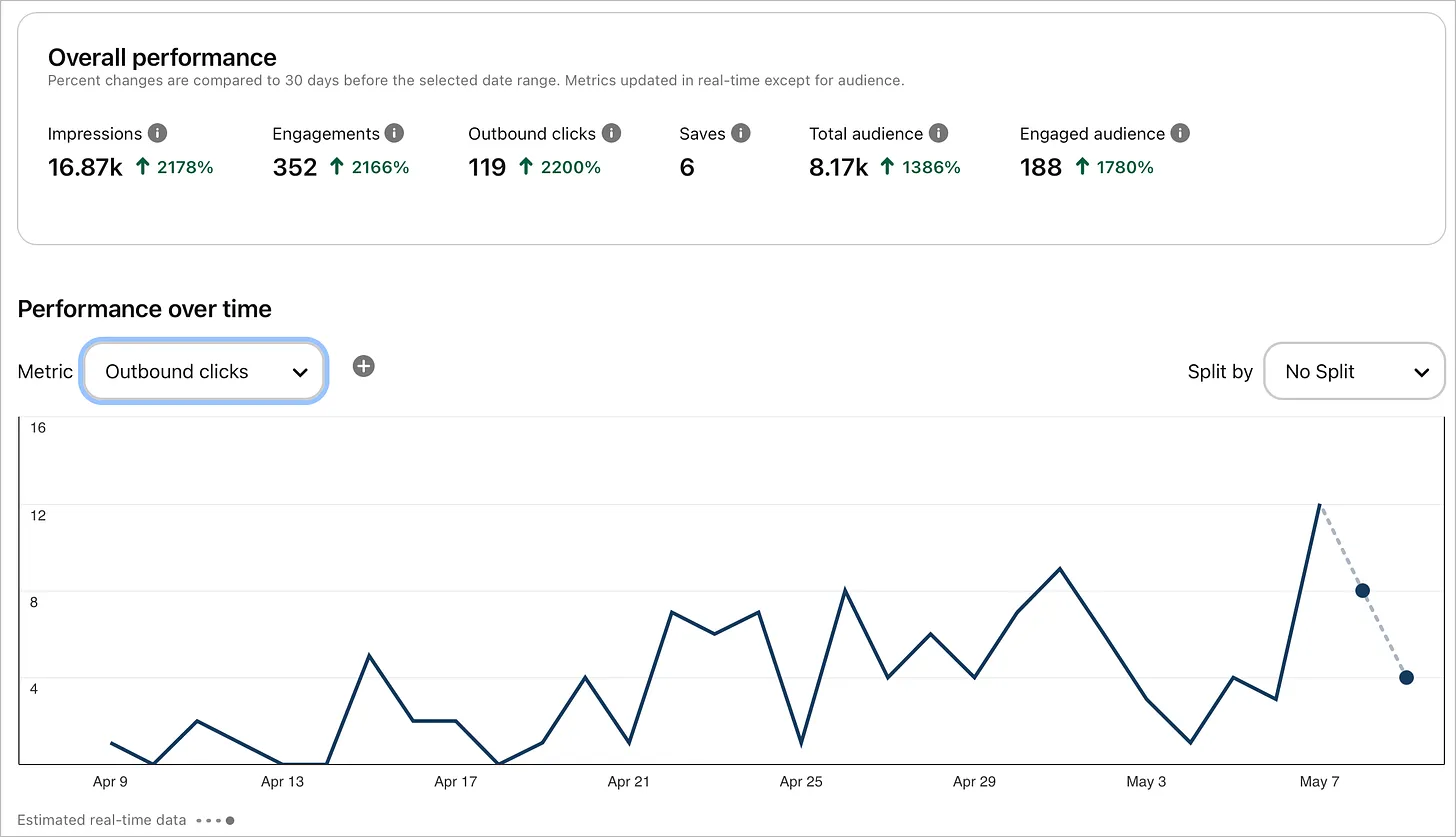This screenshot has width=1456, height=837.
Task: Click the chevron arrow in the Metric dropdown
Action: 299,372
